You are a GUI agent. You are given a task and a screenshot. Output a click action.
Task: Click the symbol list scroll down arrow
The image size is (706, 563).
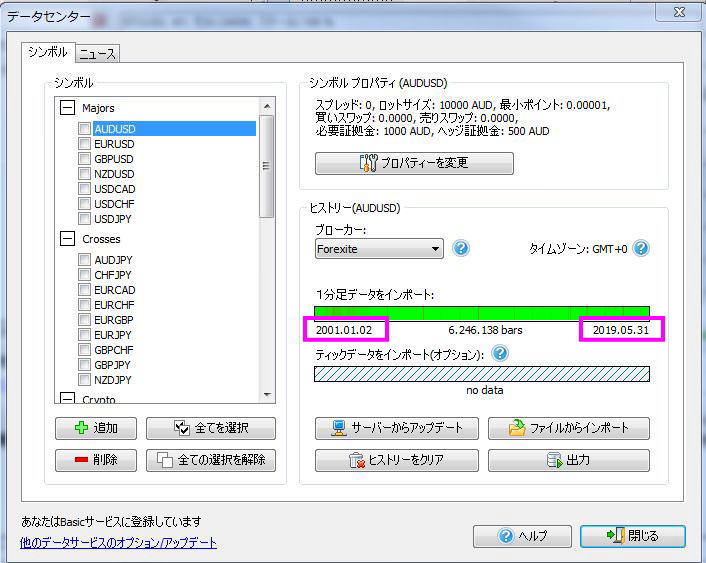pyautogui.click(x=267, y=395)
